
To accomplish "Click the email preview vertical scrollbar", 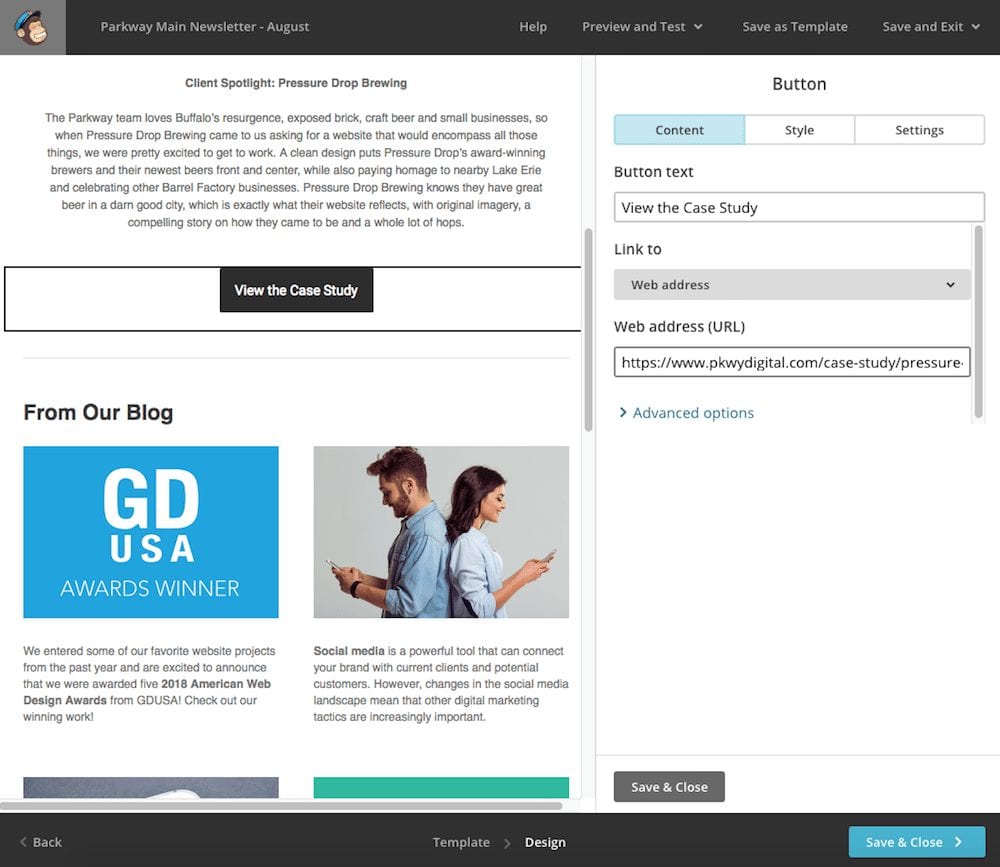I will tap(588, 329).
